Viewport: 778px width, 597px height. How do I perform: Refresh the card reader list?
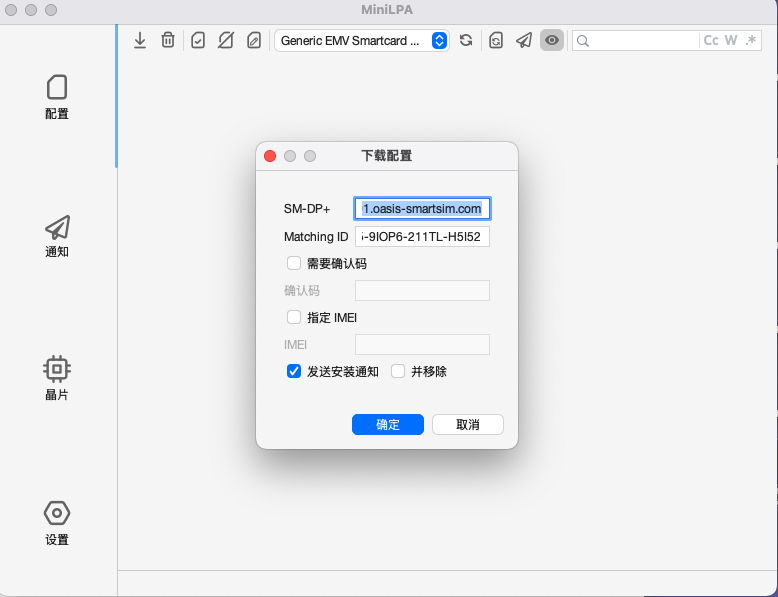(466, 40)
